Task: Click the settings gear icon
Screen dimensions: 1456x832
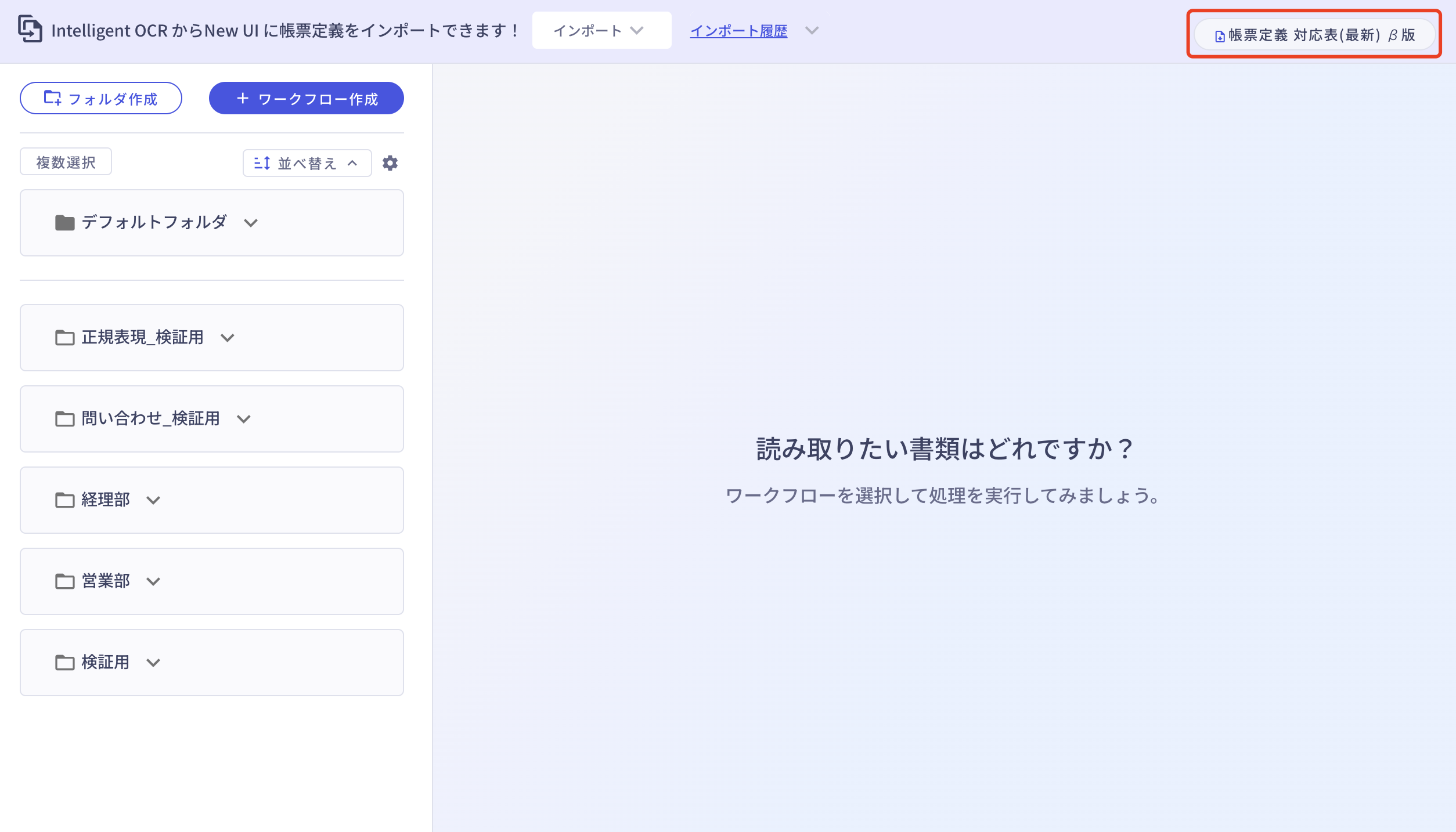Action: point(390,162)
